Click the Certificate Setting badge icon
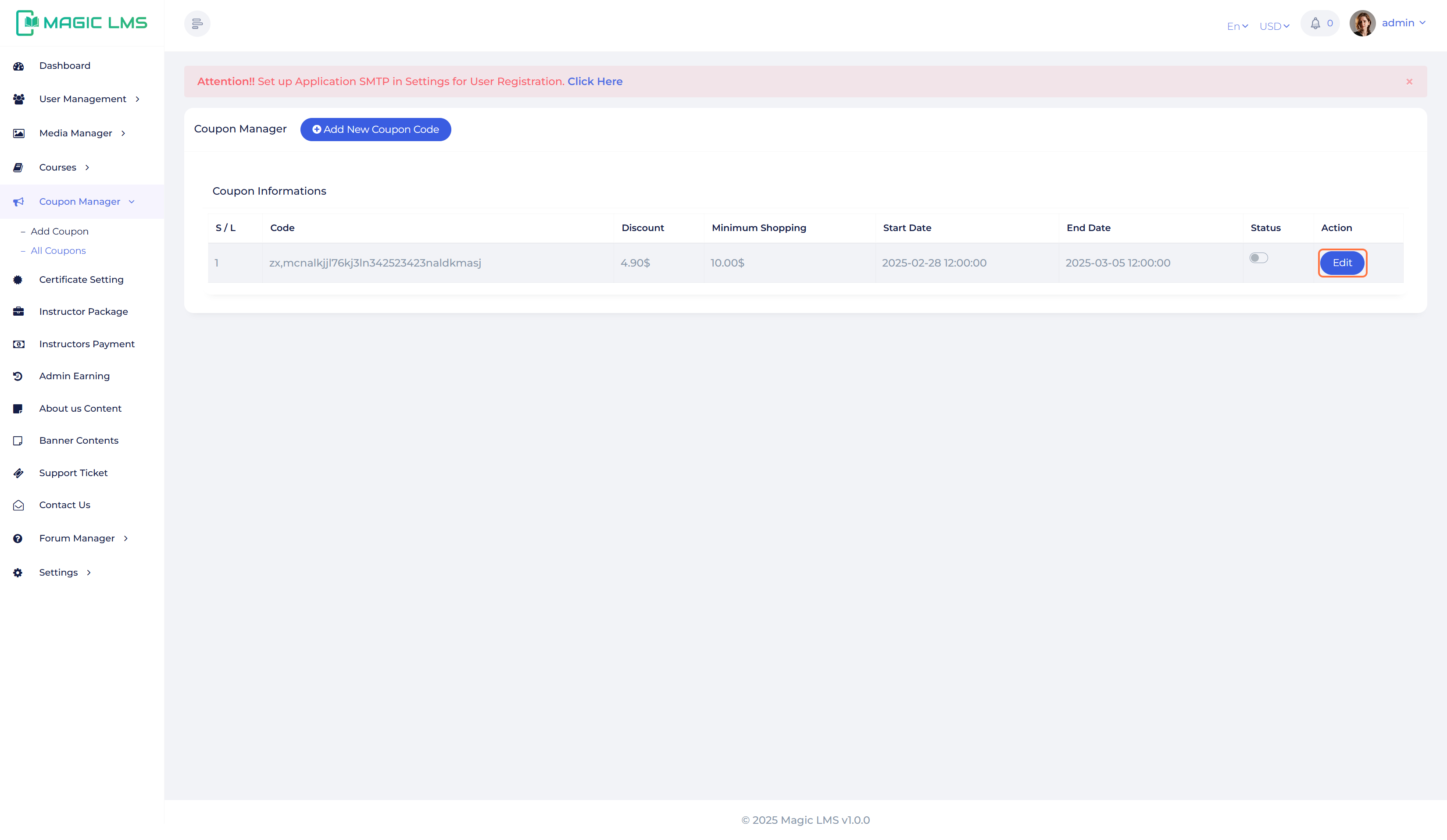 18,279
